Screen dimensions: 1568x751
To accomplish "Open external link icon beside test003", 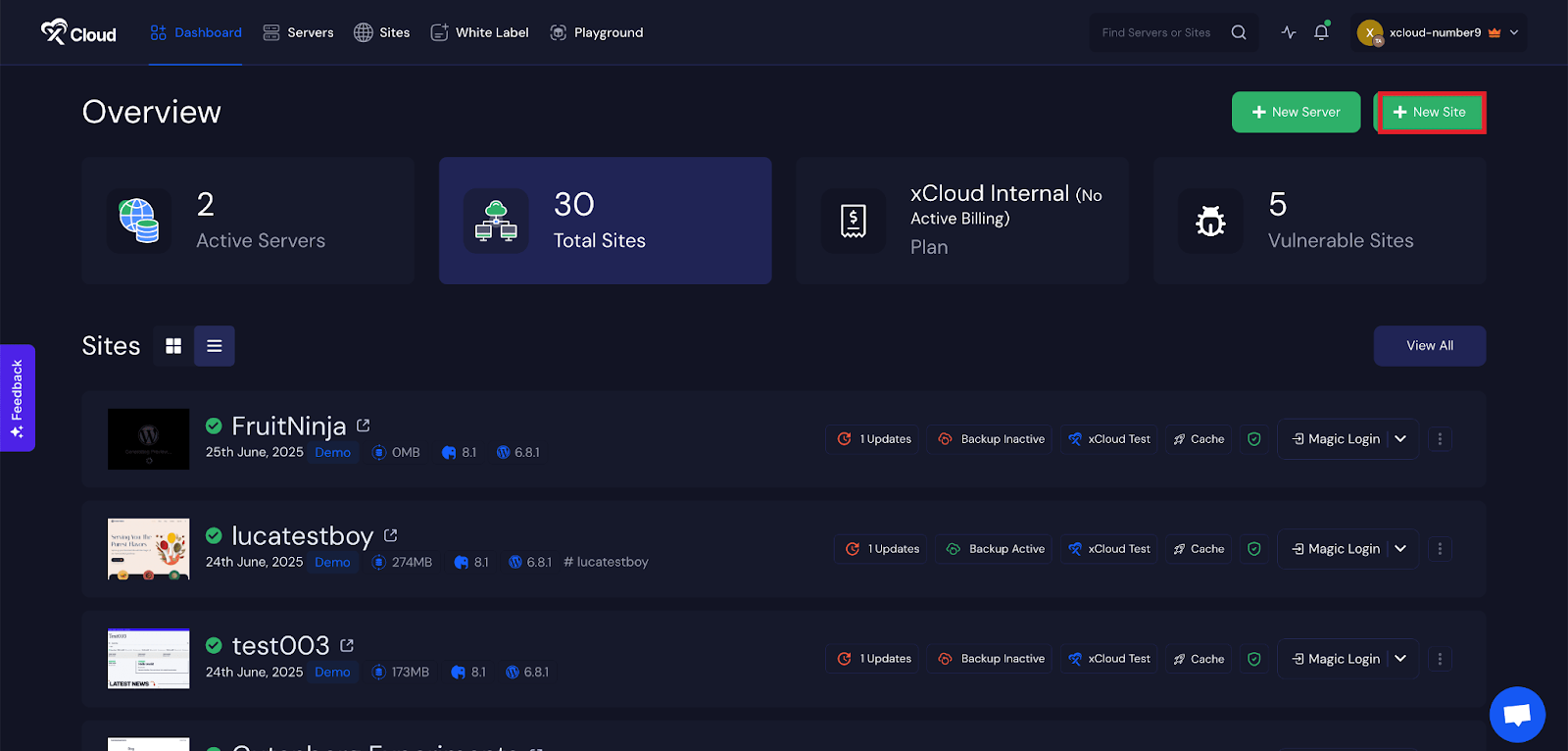I will point(347,645).
